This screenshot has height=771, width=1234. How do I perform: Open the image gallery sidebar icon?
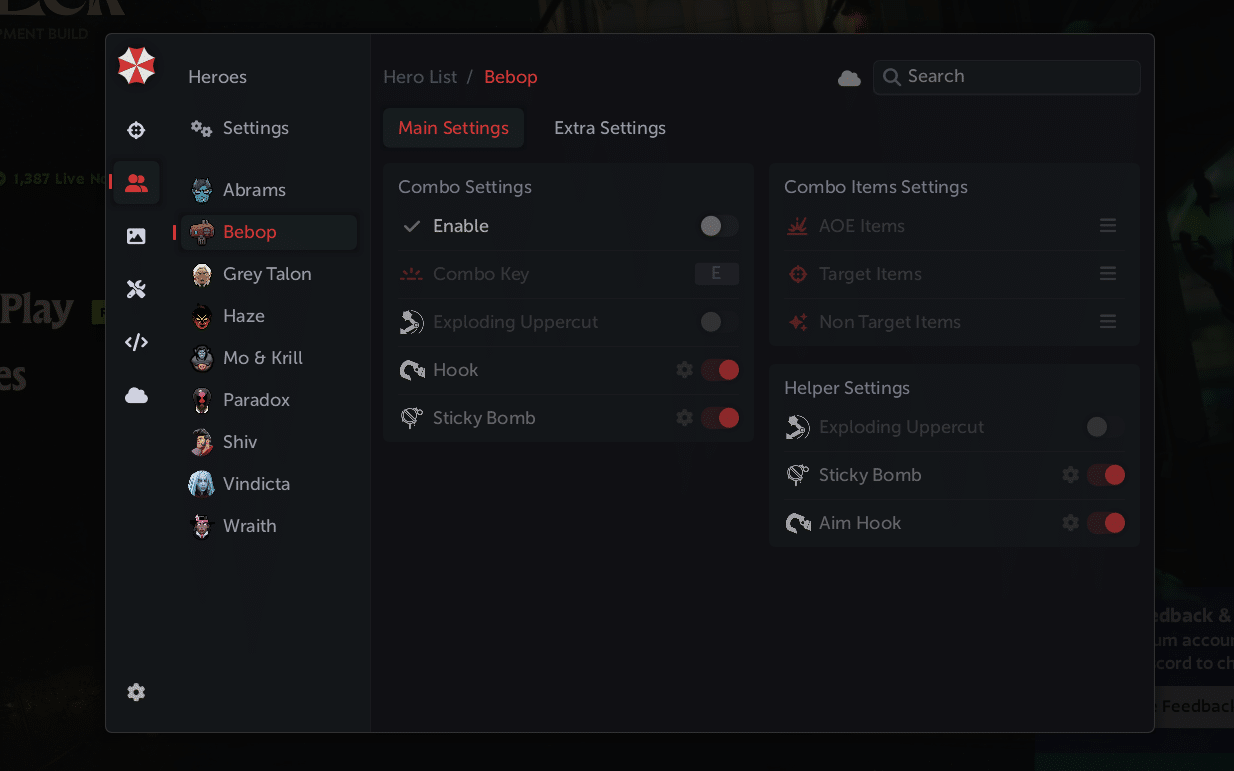point(136,236)
